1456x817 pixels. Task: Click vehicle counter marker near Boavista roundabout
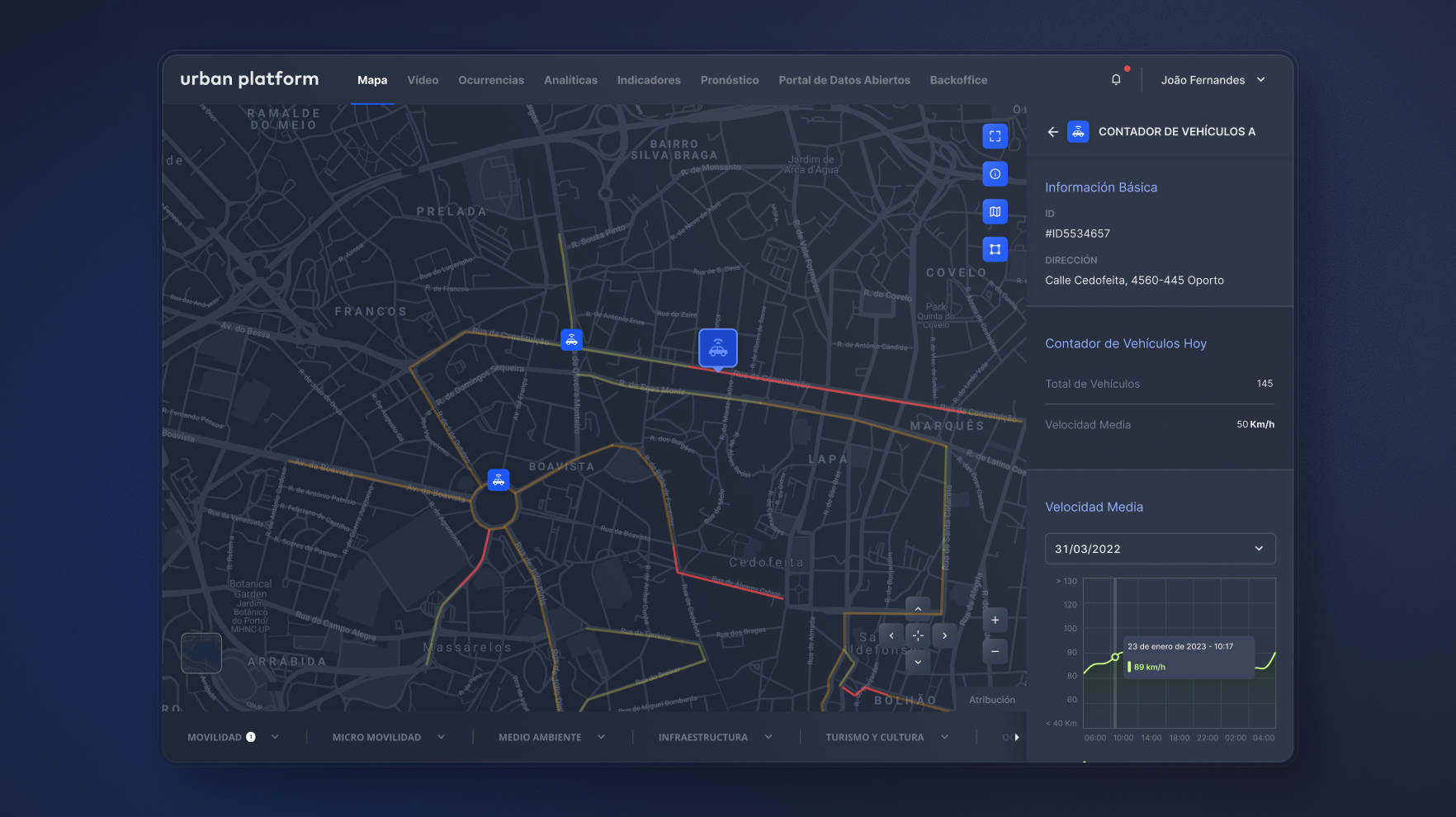pyautogui.click(x=499, y=479)
